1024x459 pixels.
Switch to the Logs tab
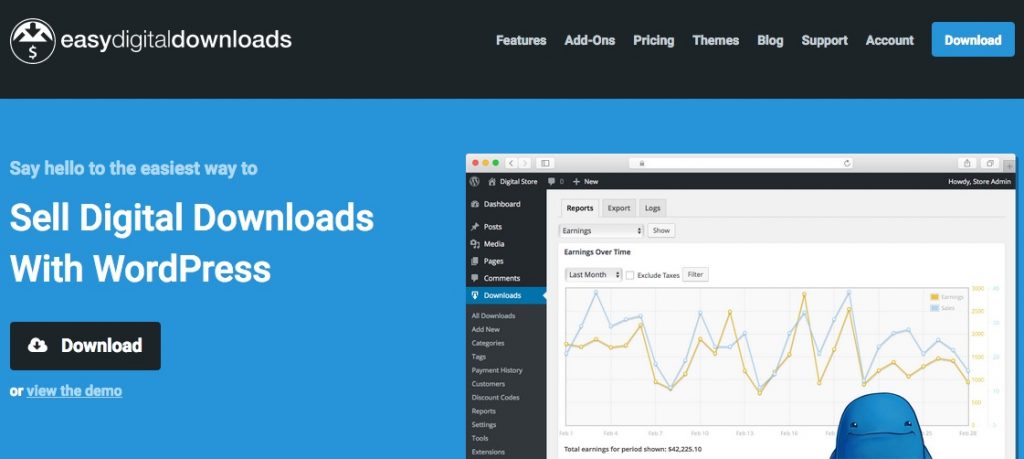click(652, 208)
